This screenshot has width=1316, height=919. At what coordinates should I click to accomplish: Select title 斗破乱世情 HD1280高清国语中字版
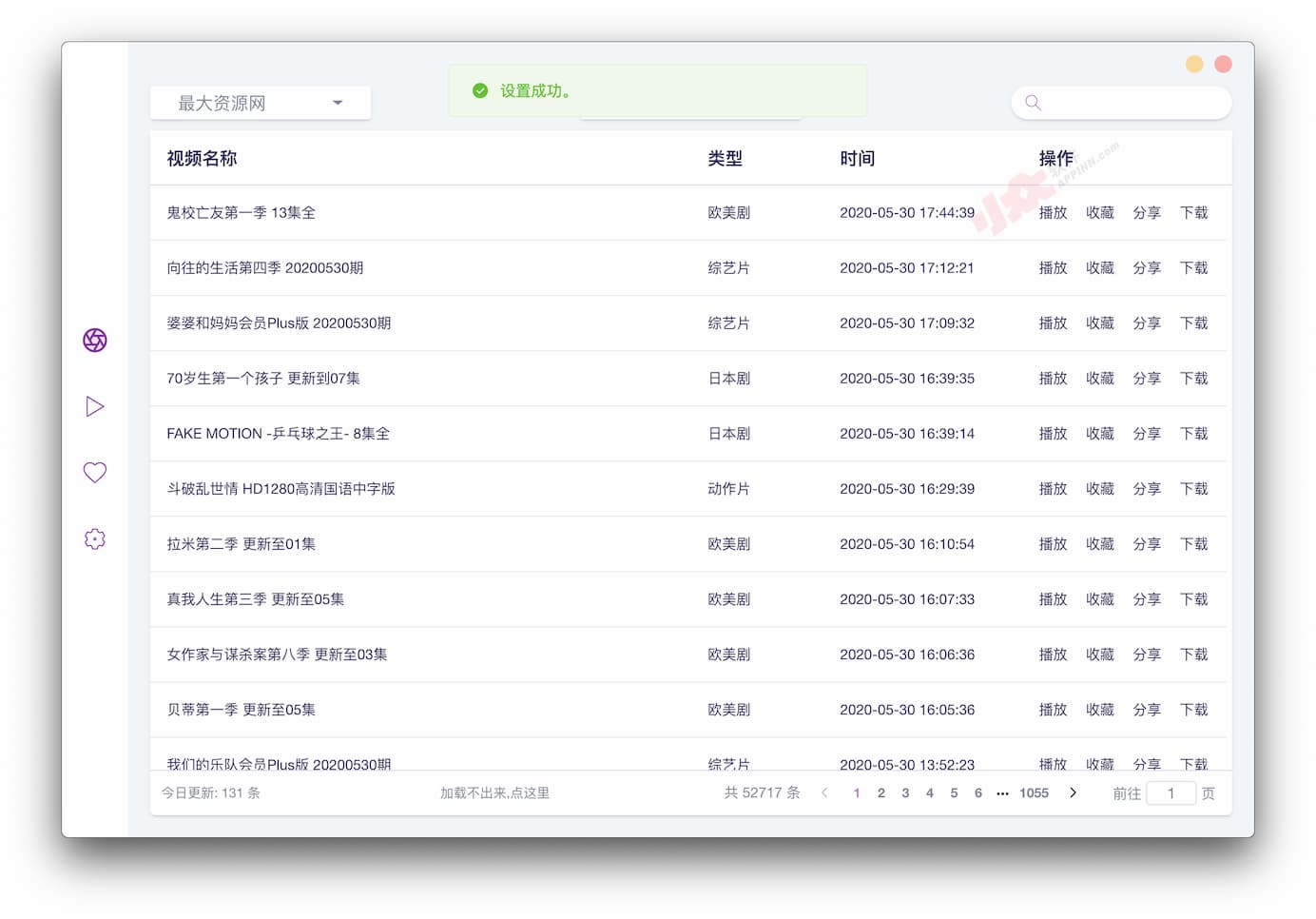tap(281, 489)
